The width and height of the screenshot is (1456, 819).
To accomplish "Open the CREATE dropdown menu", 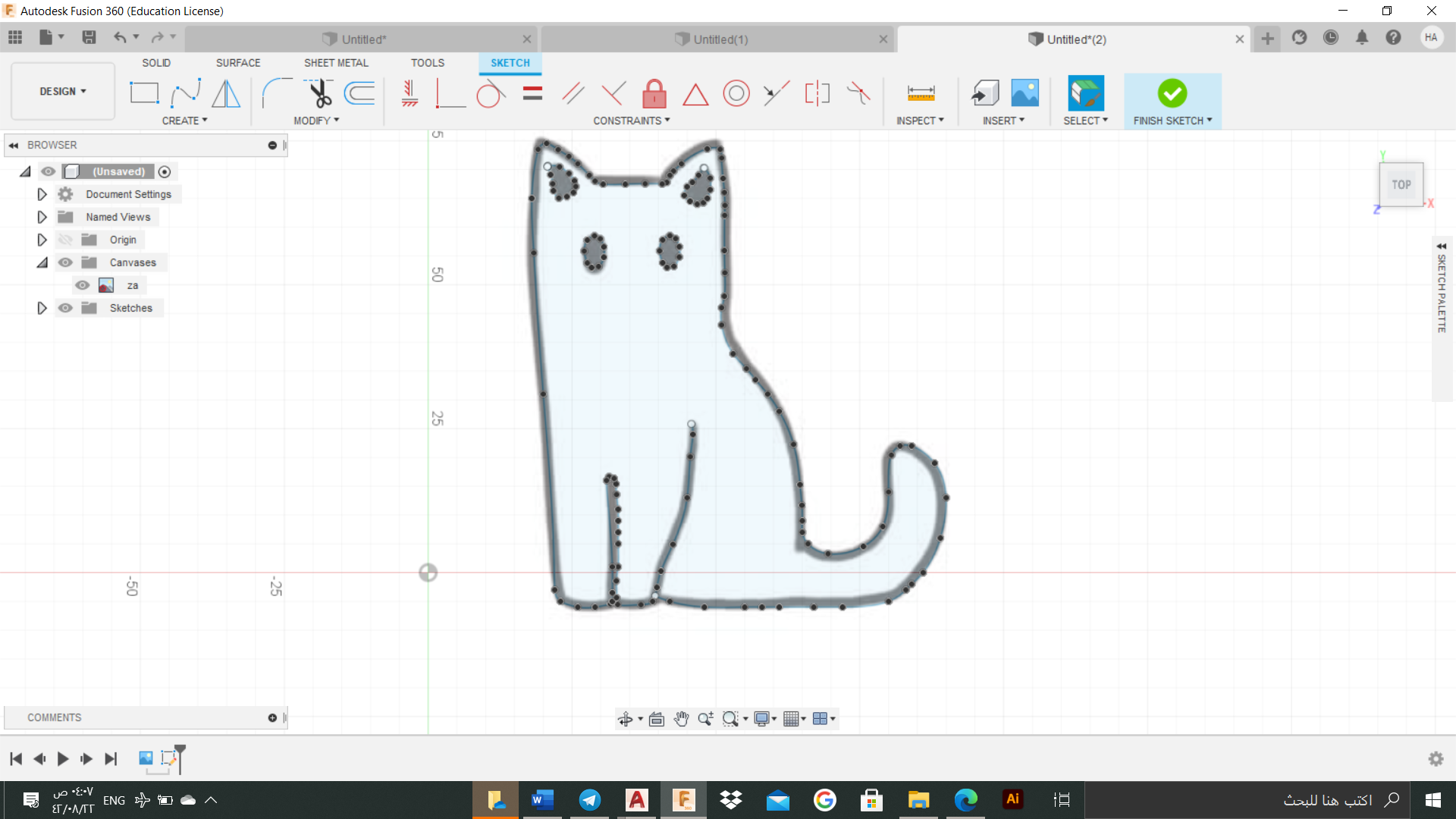I will [x=184, y=121].
